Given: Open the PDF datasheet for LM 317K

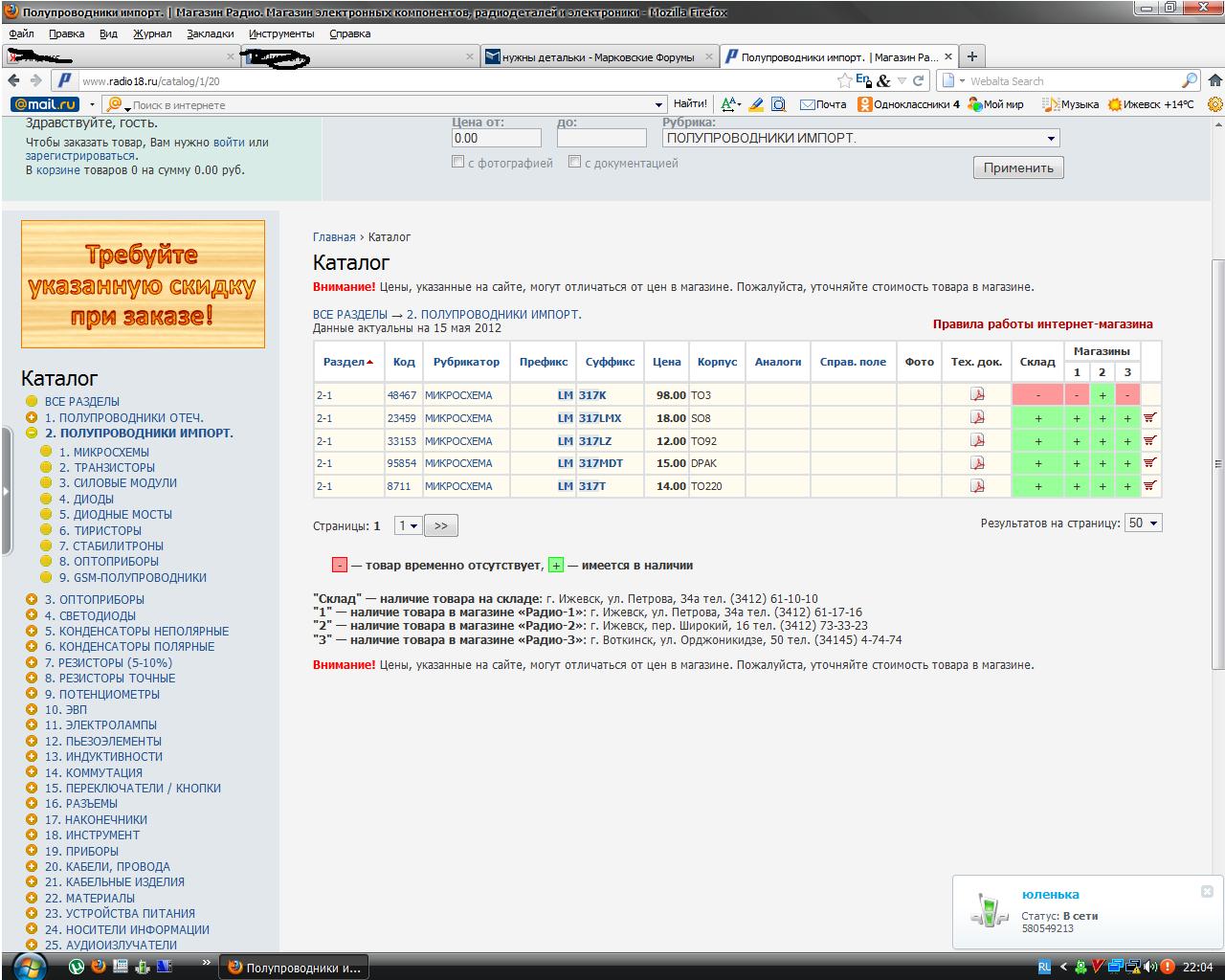Looking at the screenshot, I should 977,394.
